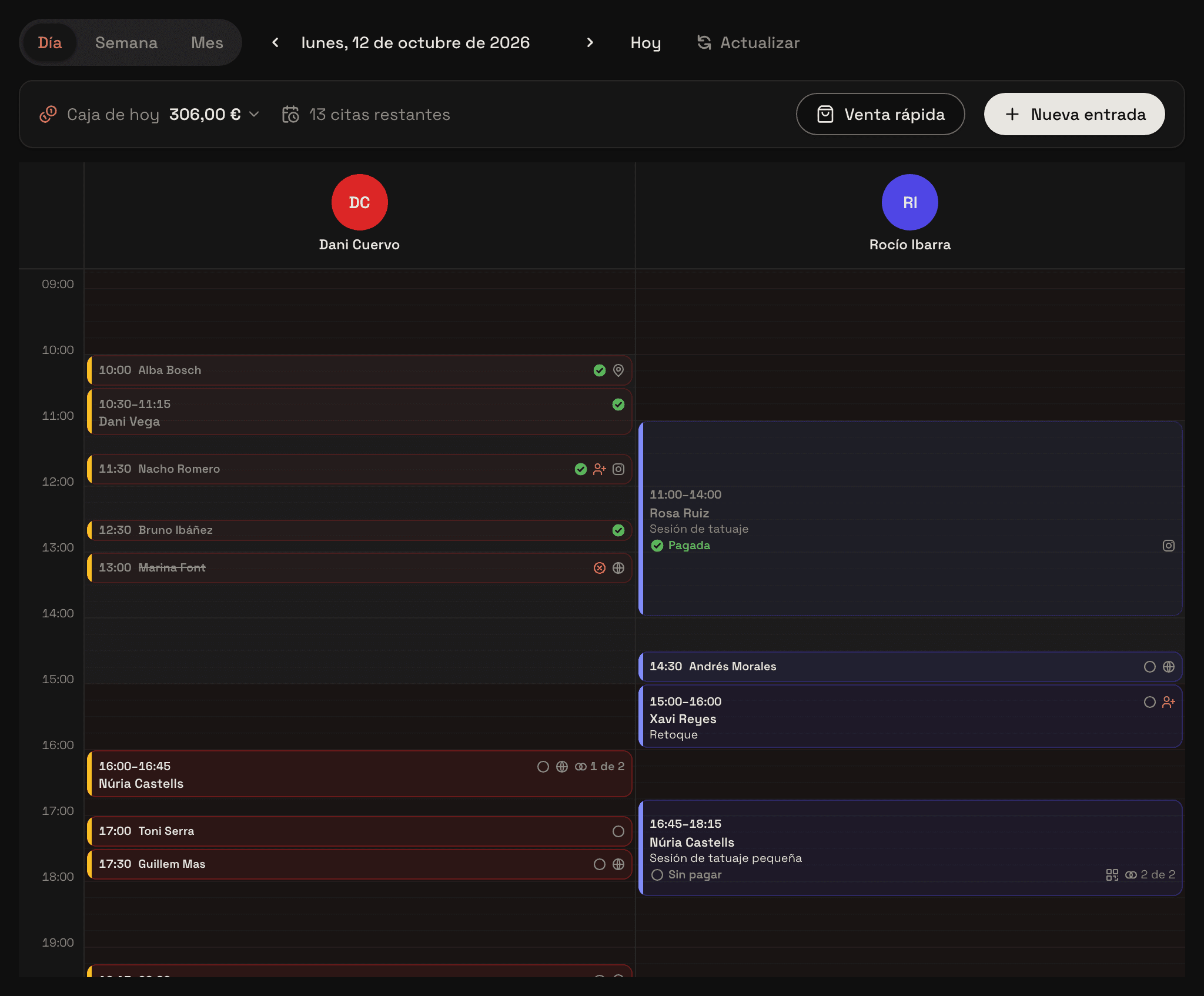The height and width of the screenshot is (996, 1204).
Task: Toggle payment circle on Andrés Morales appointment
Action: [1150, 667]
